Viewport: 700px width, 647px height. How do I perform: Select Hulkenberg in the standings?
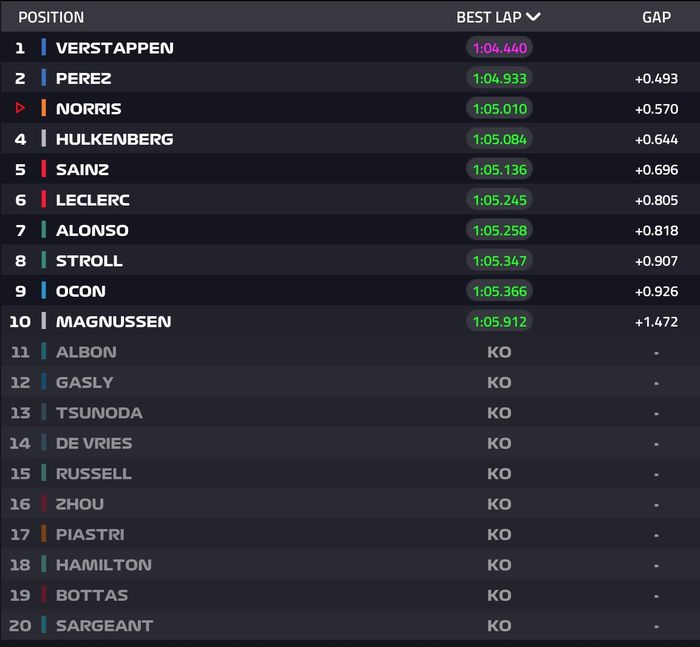point(114,139)
